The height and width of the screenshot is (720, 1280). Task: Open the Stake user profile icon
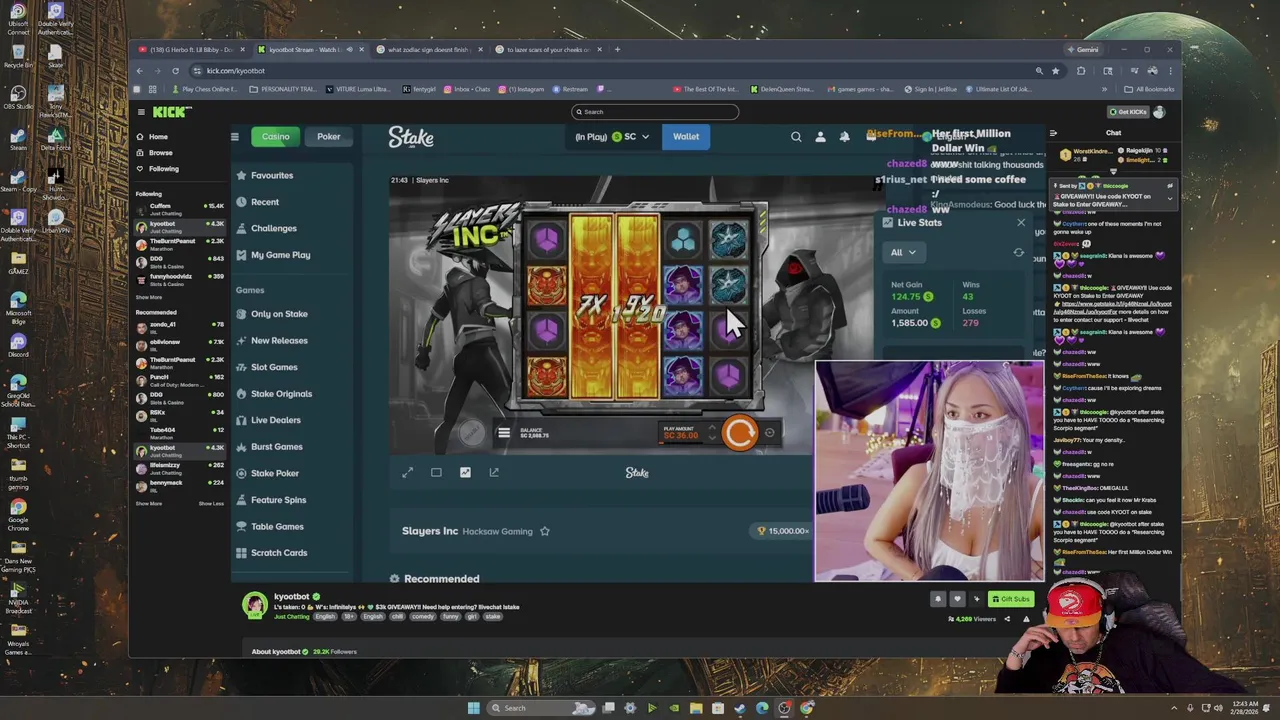tap(820, 137)
